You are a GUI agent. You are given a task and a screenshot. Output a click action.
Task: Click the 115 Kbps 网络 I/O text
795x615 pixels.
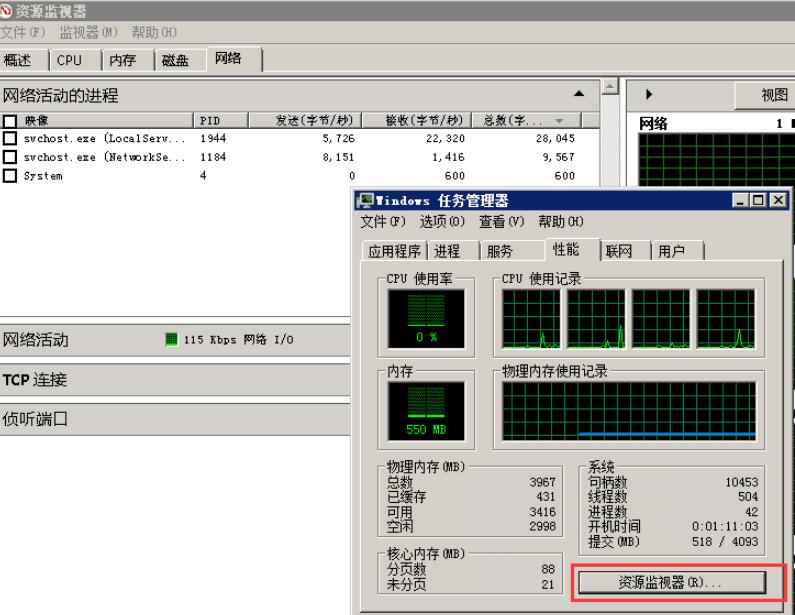pos(238,340)
